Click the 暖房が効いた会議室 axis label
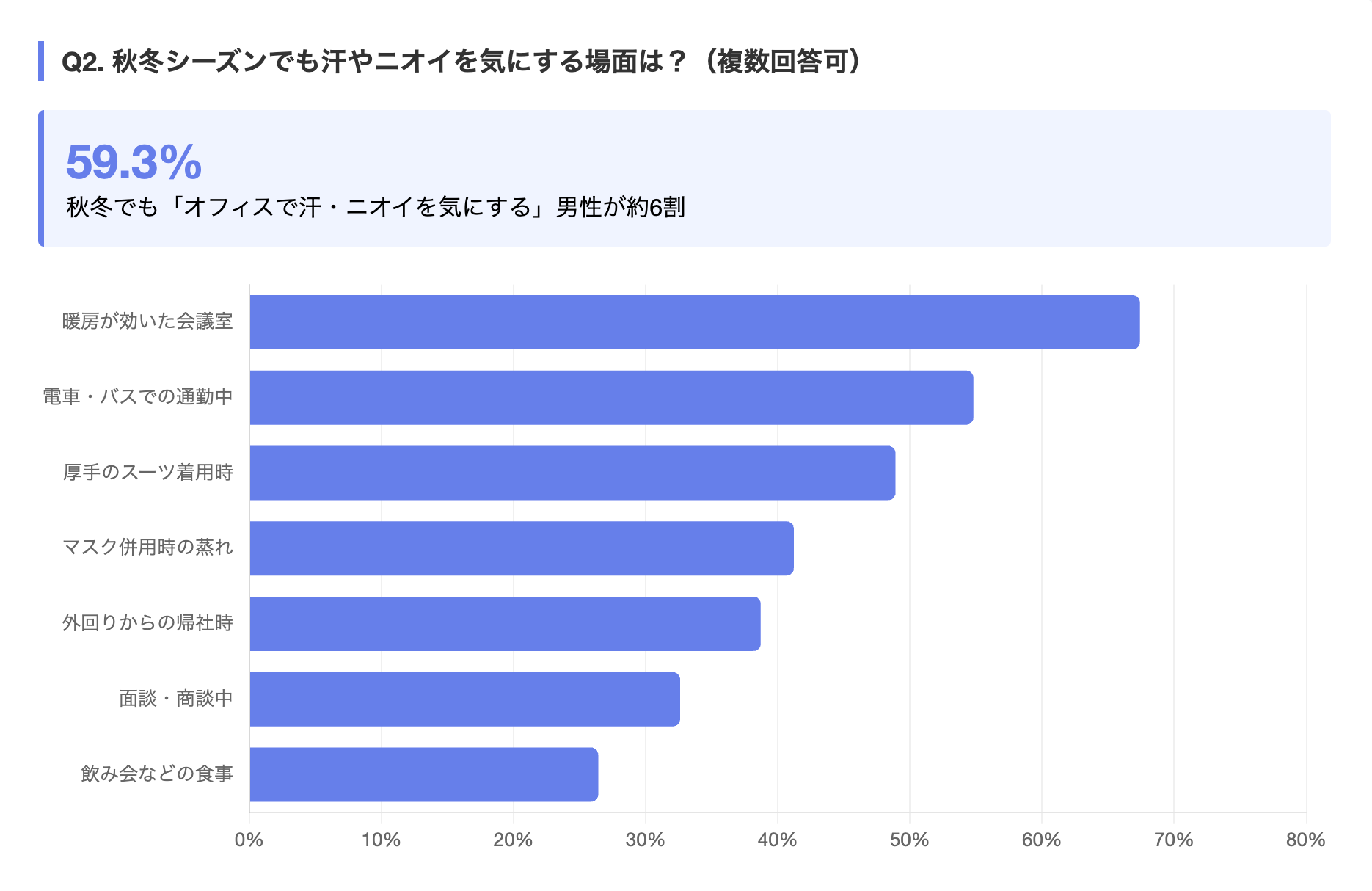1372x891 pixels. tap(147, 321)
